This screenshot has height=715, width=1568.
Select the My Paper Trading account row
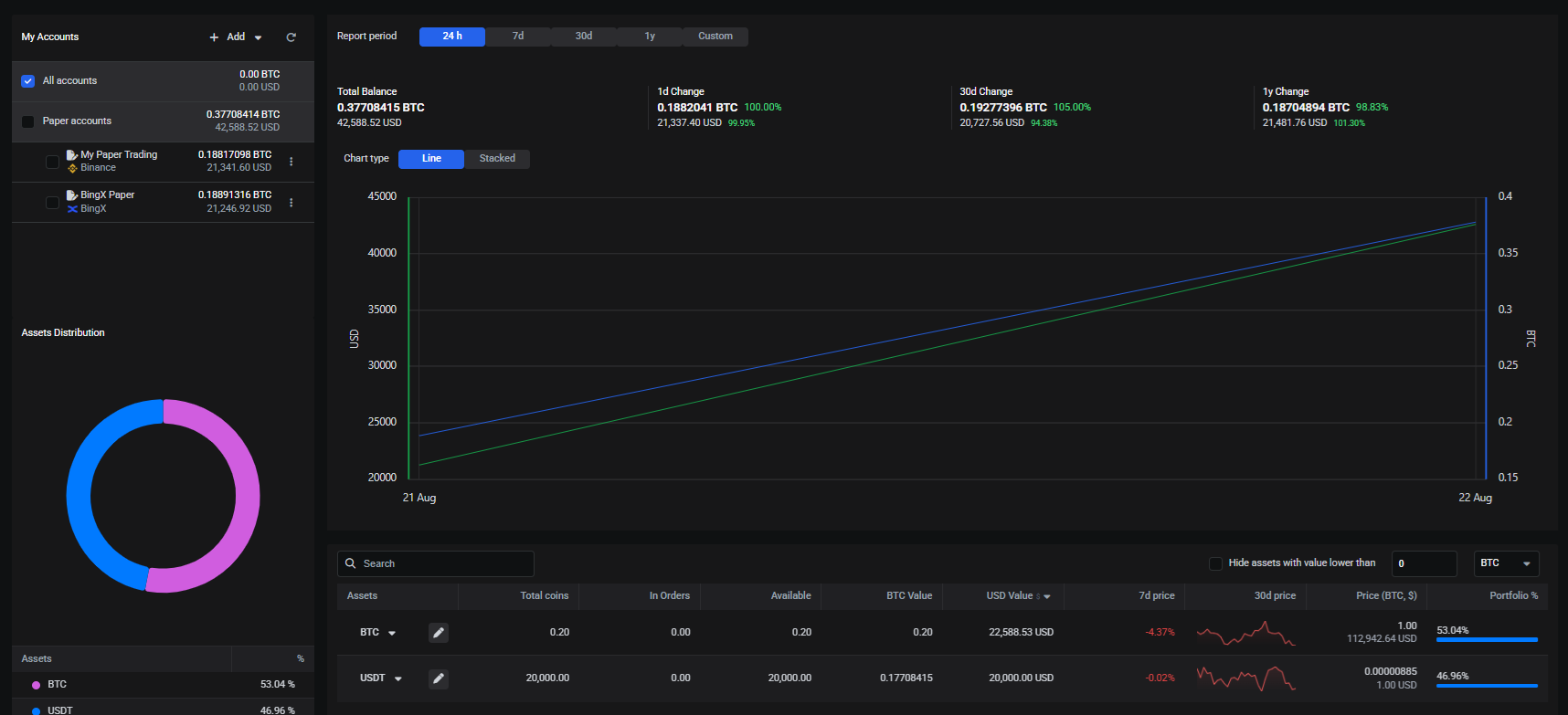tap(163, 162)
